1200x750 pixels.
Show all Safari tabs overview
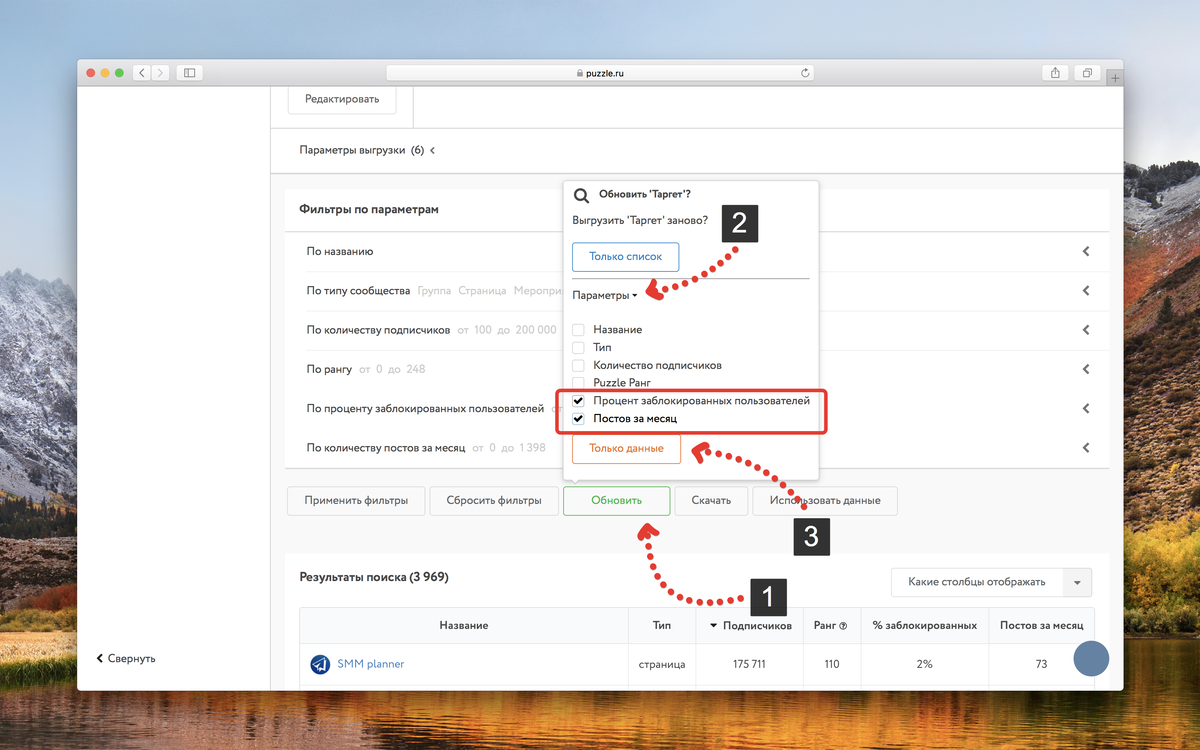pos(1087,73)
